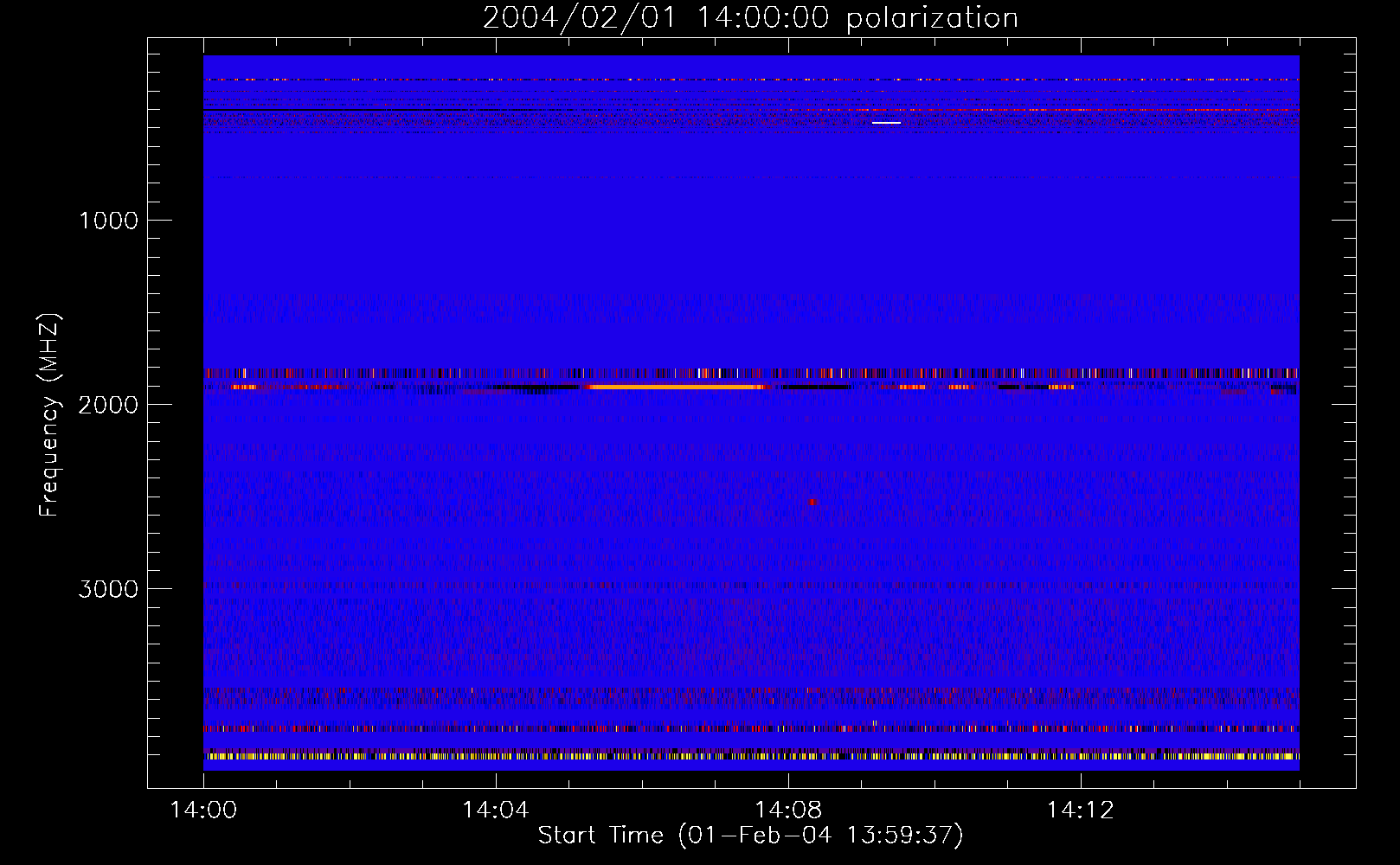Click the bright orange emission band near 1900 MHz
The width and height of the screenshot is (1400, 865).
coord(675,387)
